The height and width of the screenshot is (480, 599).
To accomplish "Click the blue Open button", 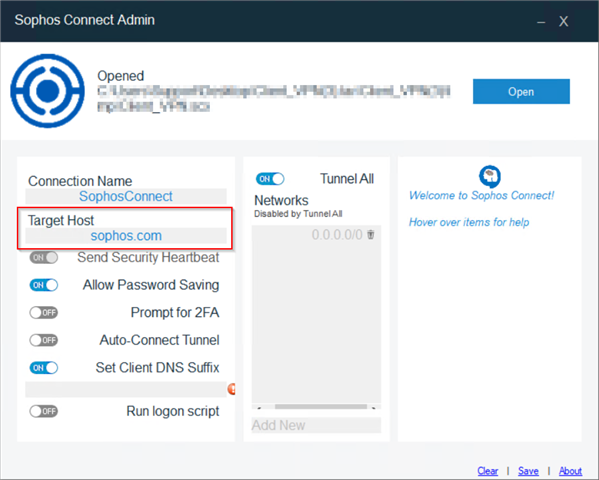I will pyautogui.click(x=521, y=91).
